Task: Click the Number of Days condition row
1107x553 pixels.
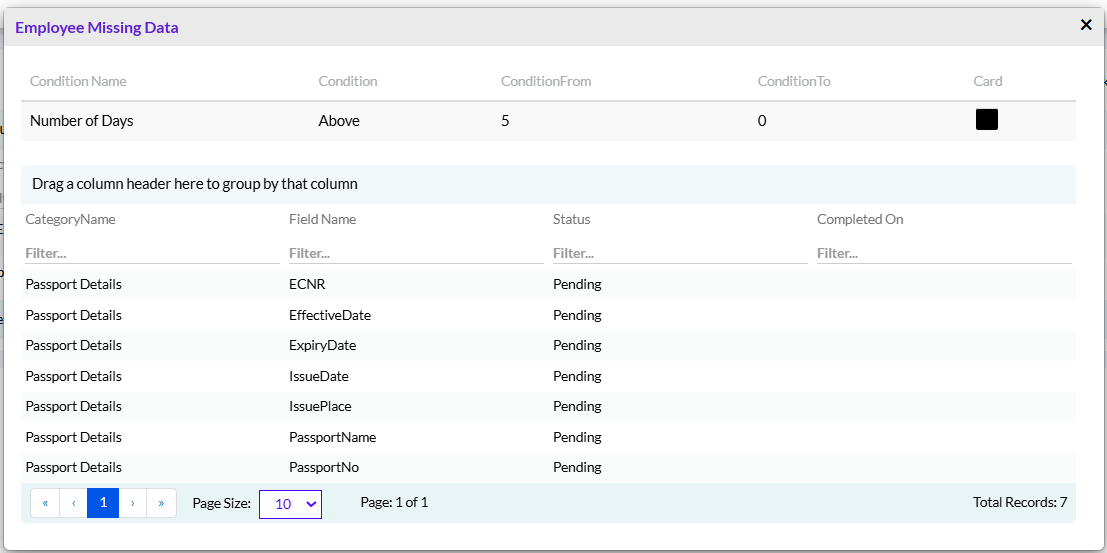Action: 549,121
